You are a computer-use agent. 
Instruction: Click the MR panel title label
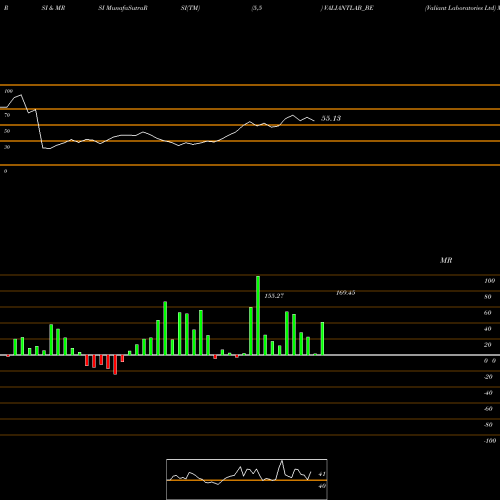pyautogui.click(x=446, y=260)
